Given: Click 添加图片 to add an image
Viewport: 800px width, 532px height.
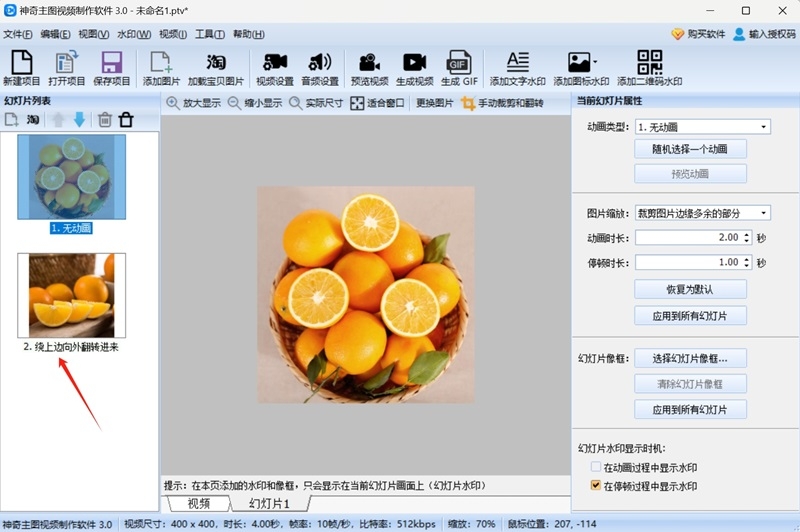Looking at the screenshot, I should pyautogui.click(x=161, y=67).
